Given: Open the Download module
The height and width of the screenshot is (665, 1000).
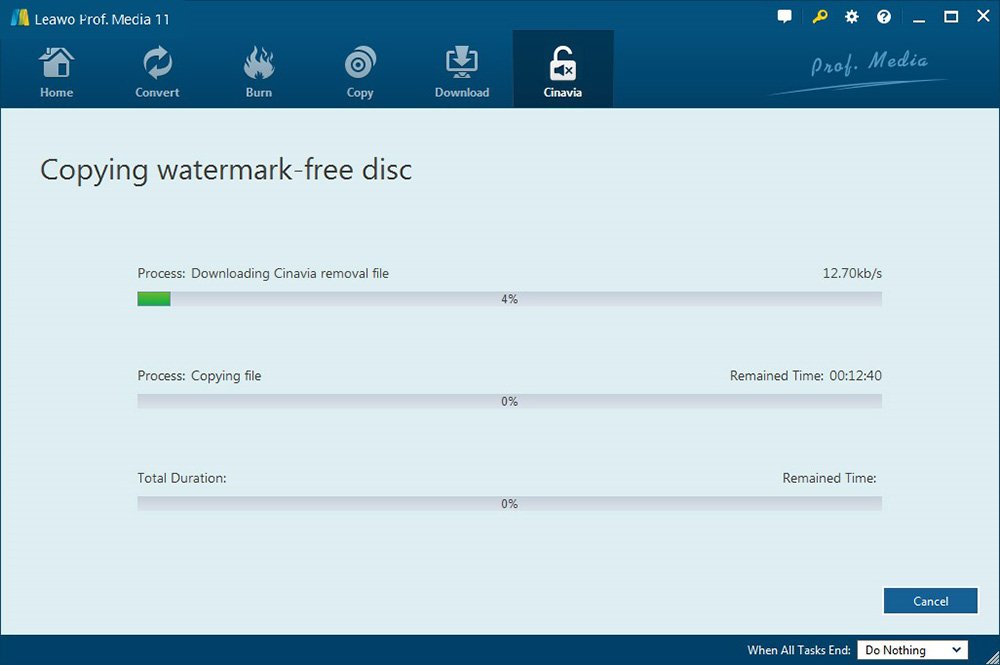Looking at the screenshot, I should pos(462,71).
